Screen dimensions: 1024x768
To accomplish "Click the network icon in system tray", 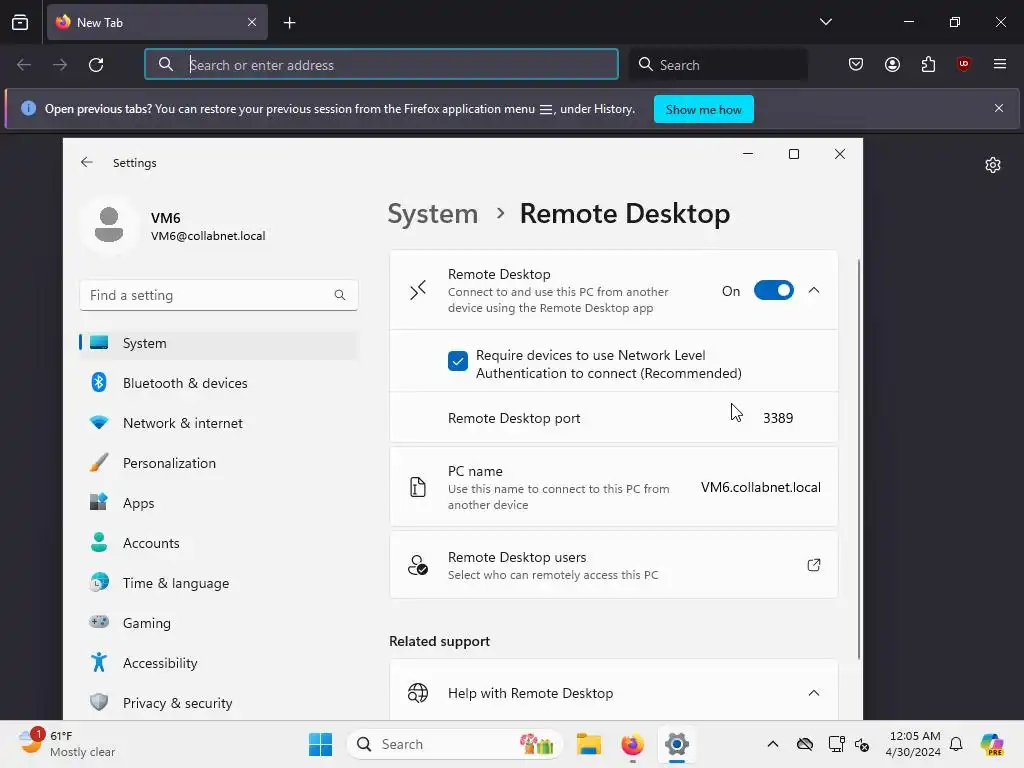I will pos(837,744).
